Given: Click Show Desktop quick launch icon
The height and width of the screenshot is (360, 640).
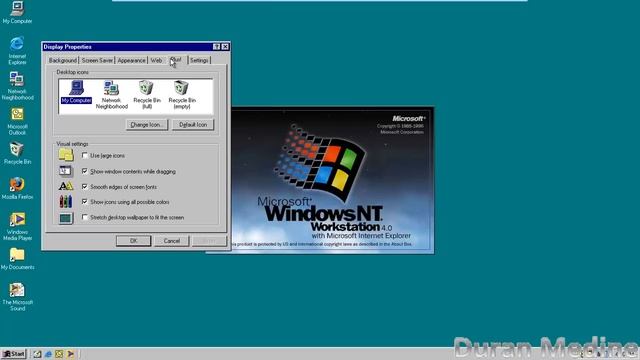Looking at the screenshot, I should pyautogui.click(x=38, y=354).
